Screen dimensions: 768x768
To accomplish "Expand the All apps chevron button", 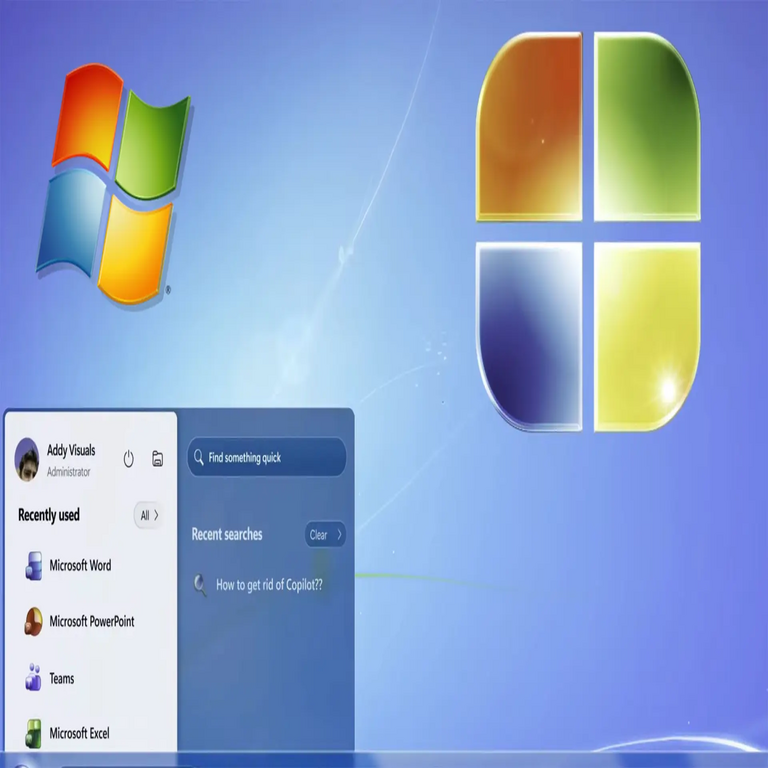I will (x=148, y=515).
